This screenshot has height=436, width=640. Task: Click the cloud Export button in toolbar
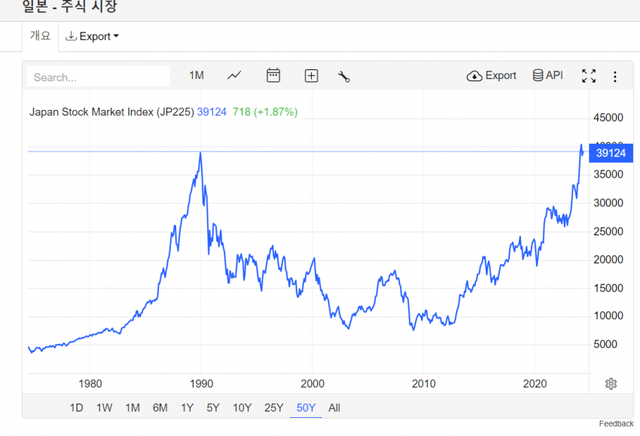pos(491,76)
